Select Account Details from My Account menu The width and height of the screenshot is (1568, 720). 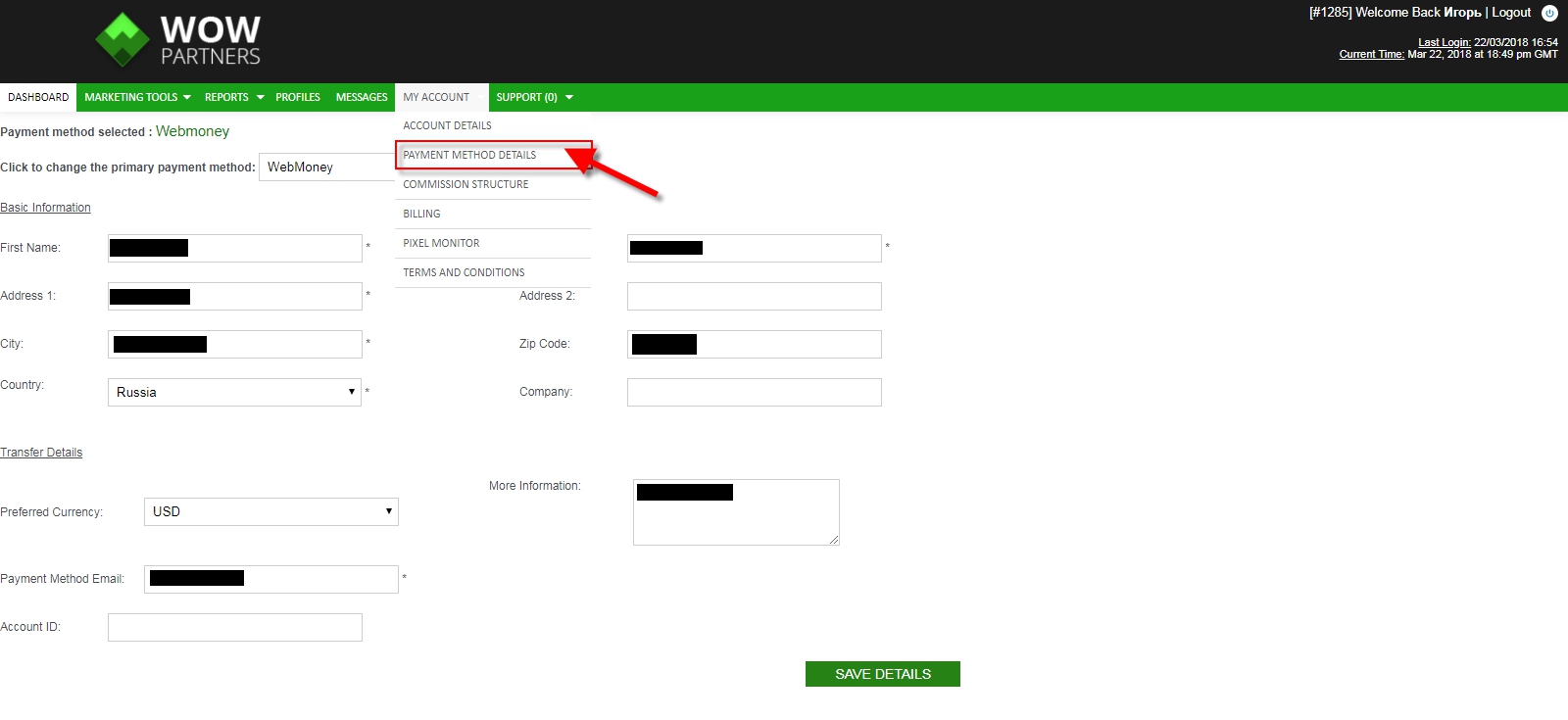448,125
